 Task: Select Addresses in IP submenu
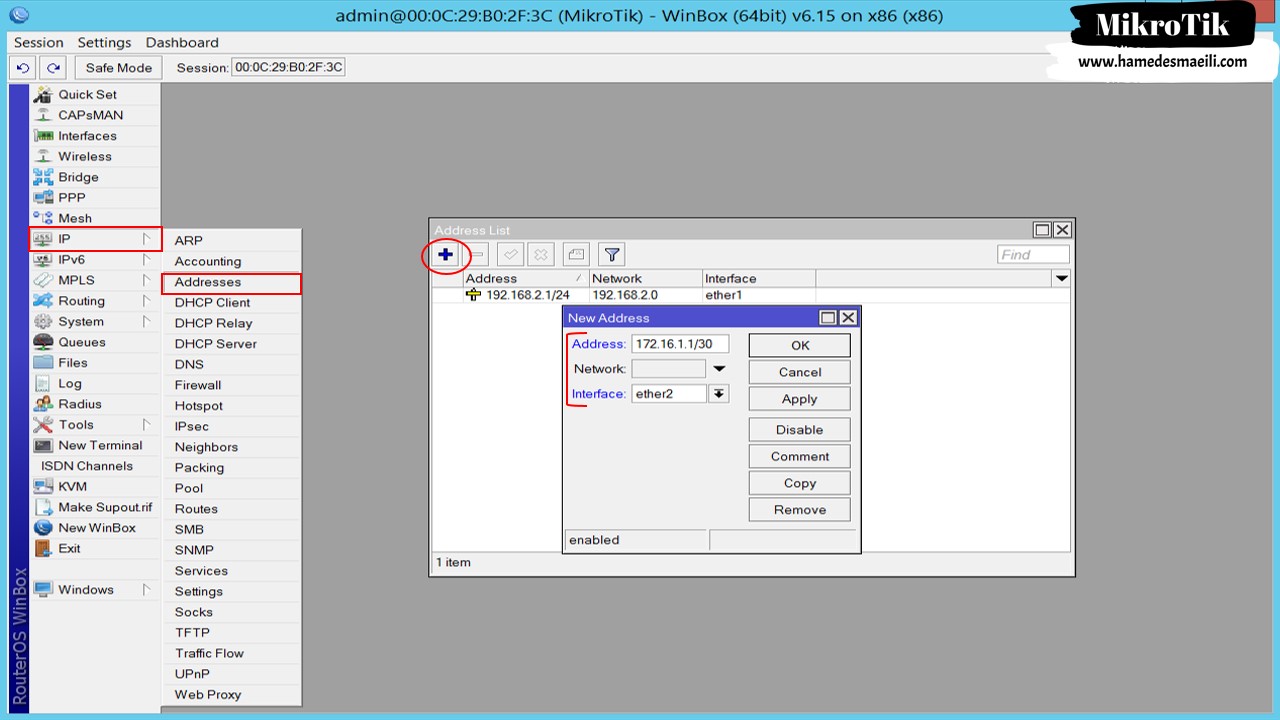click(x=231, y=283)
